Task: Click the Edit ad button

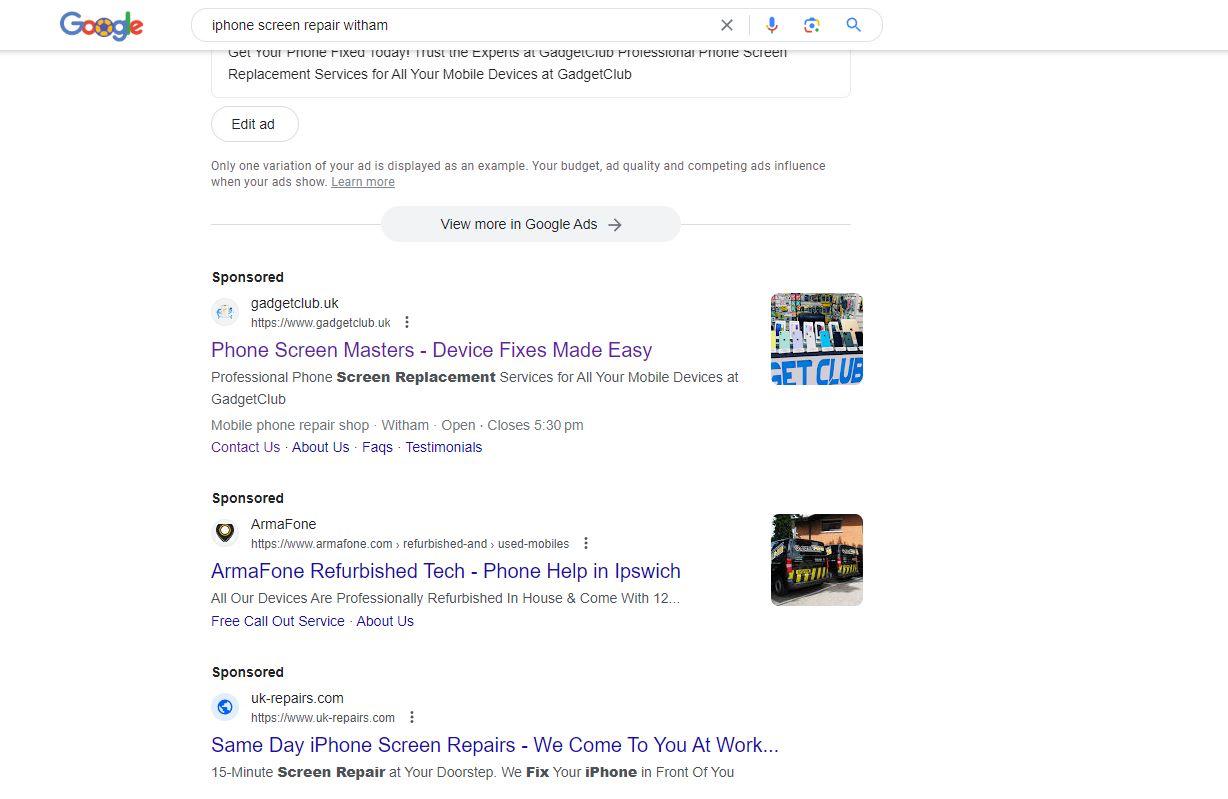Action: [x=255, y=124]
